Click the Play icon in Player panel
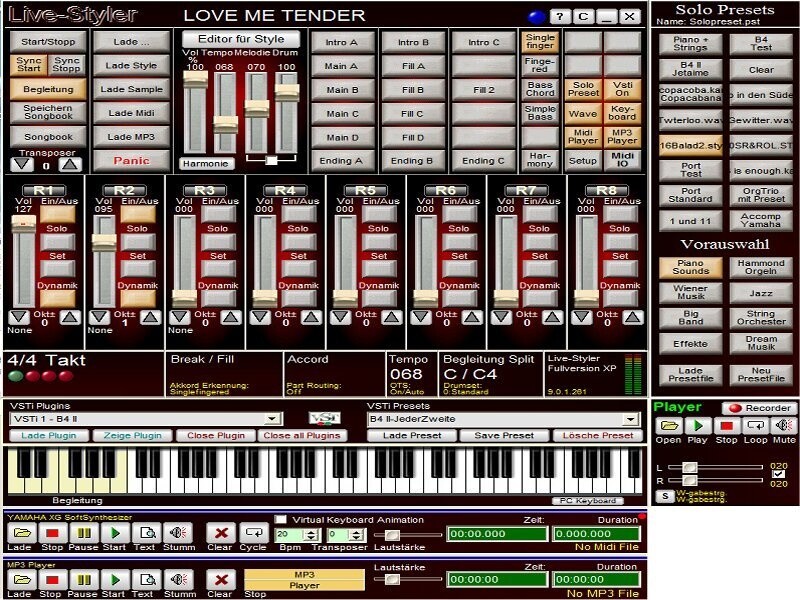The image size is (800, 600). point(697,425)
